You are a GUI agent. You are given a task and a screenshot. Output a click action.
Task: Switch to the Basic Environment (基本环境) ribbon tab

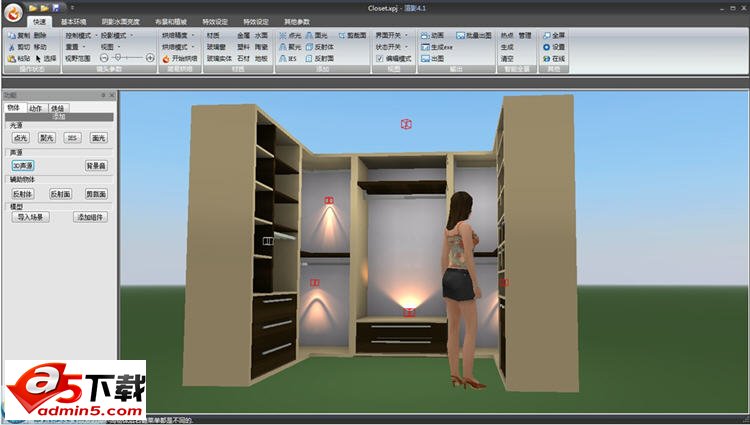click(x=74, y=20)
